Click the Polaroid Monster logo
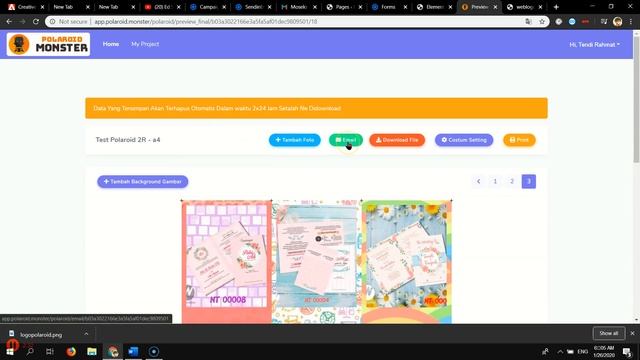Image resolution: width=640 pixels, height=360 pixels. 48,44
